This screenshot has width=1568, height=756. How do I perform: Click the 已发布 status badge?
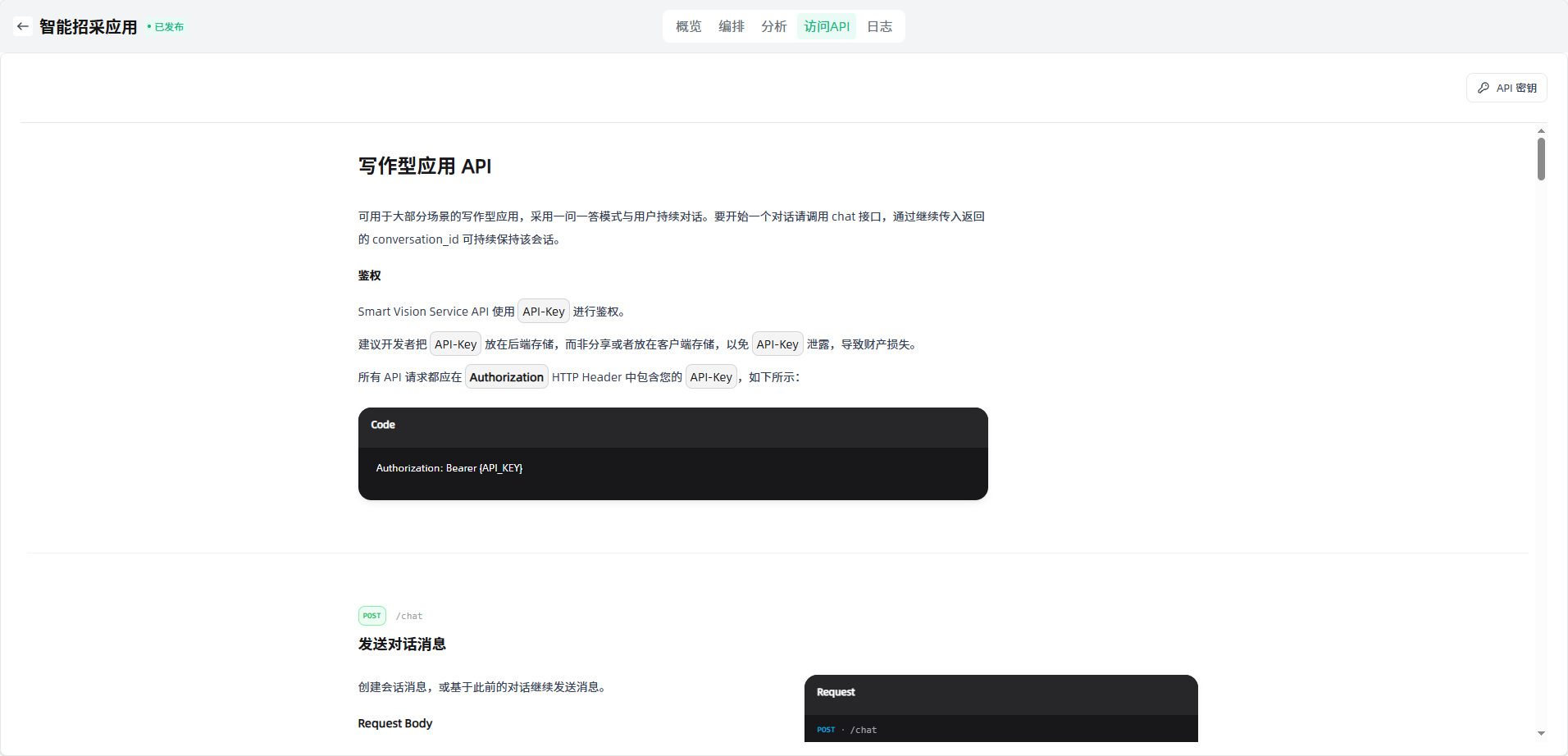click(166, 27)
